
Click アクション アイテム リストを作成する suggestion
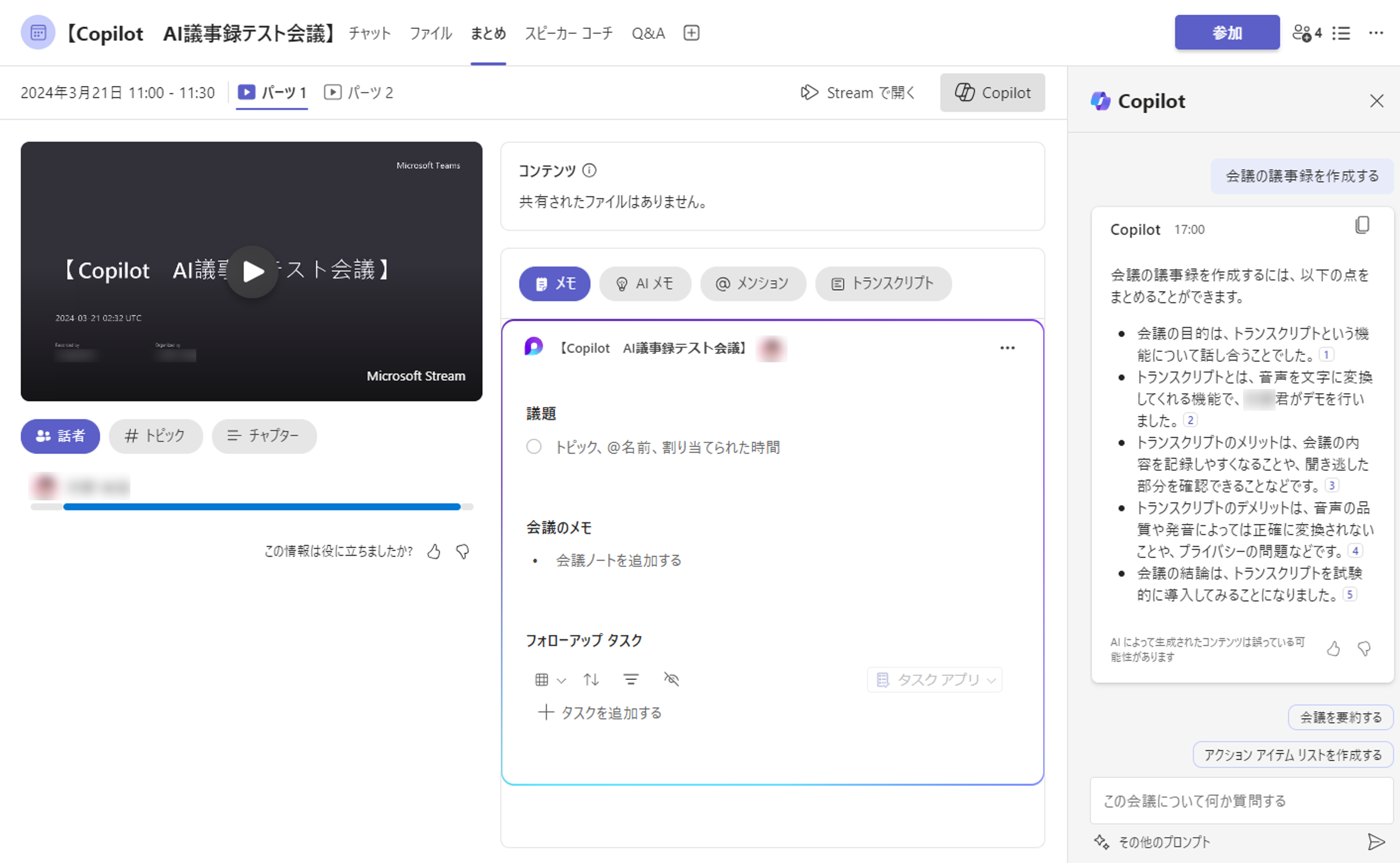tap(1293, 755)
